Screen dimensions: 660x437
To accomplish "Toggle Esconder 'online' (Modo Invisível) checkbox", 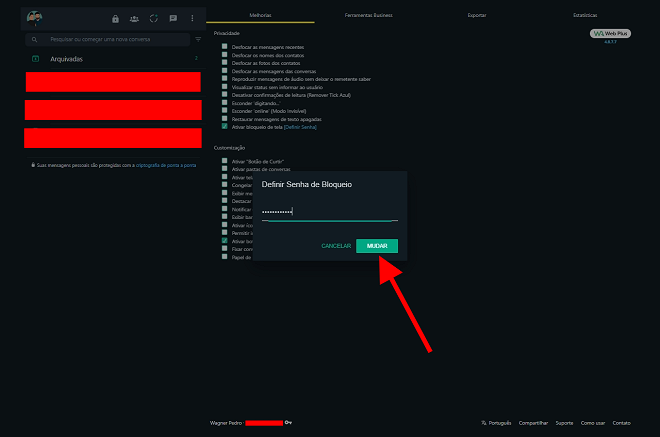I will pyautogui.click(x=225, y=111).
